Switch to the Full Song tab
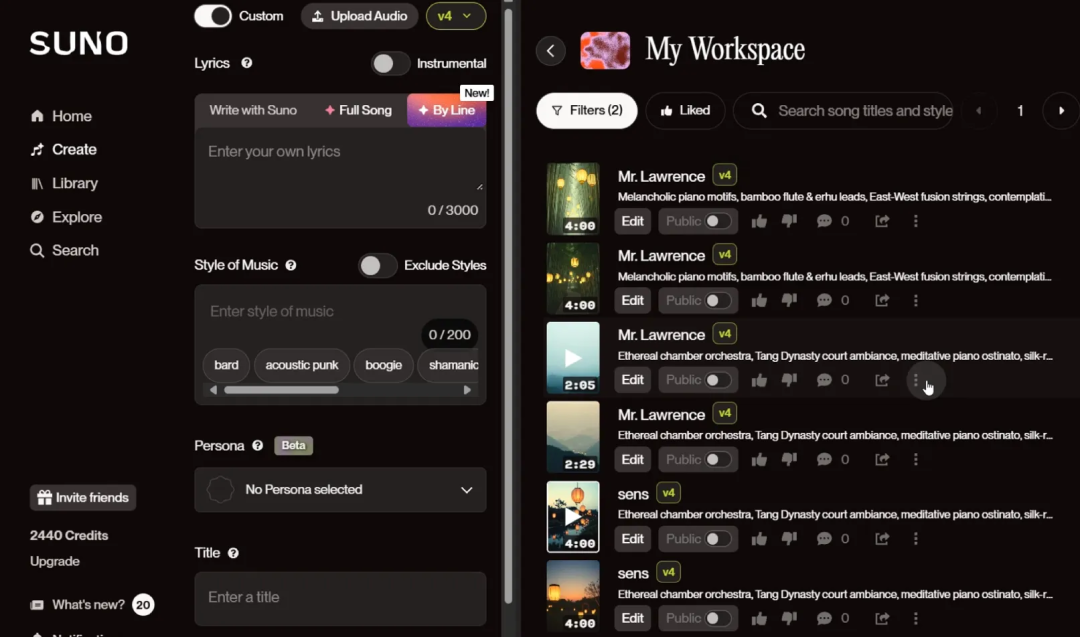The width and height of the screenshot is (1080, 637). pos(358,110)
